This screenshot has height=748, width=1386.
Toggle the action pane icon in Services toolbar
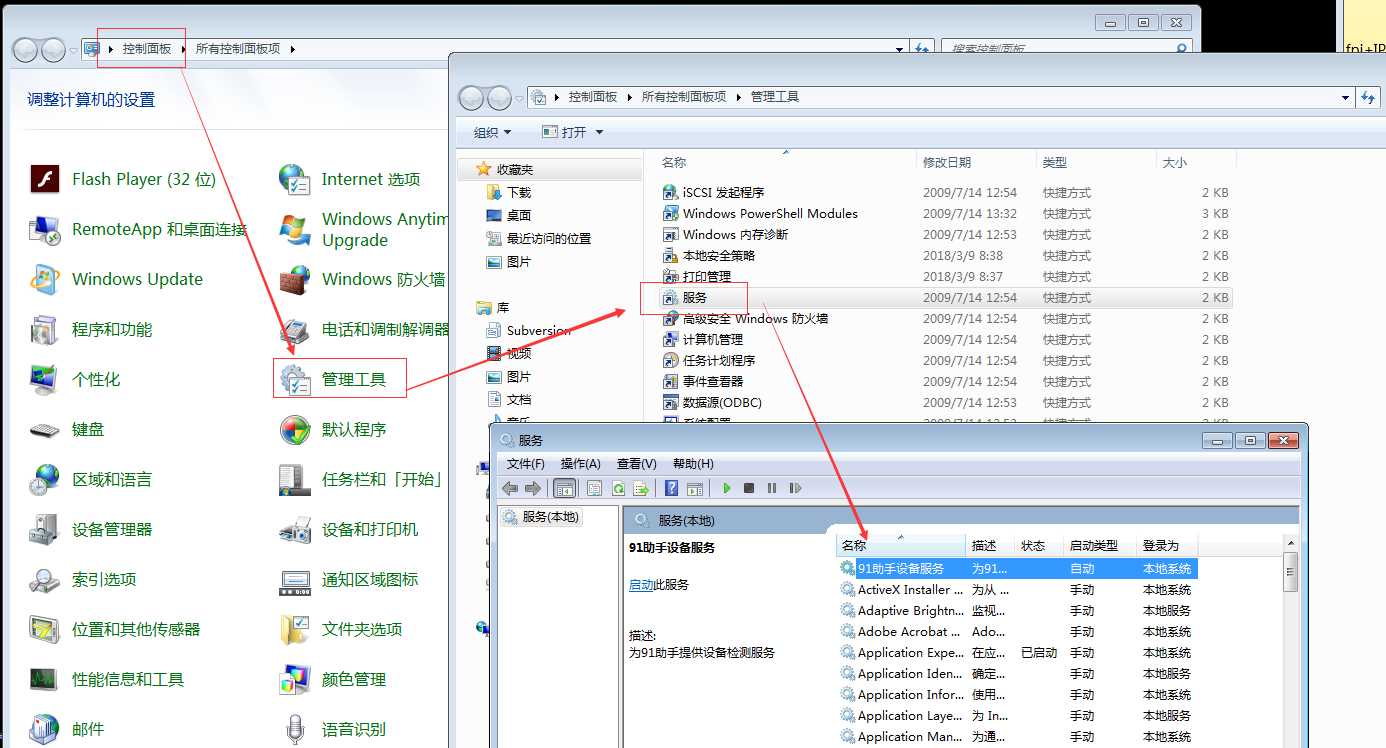click(x=695, y=488)
